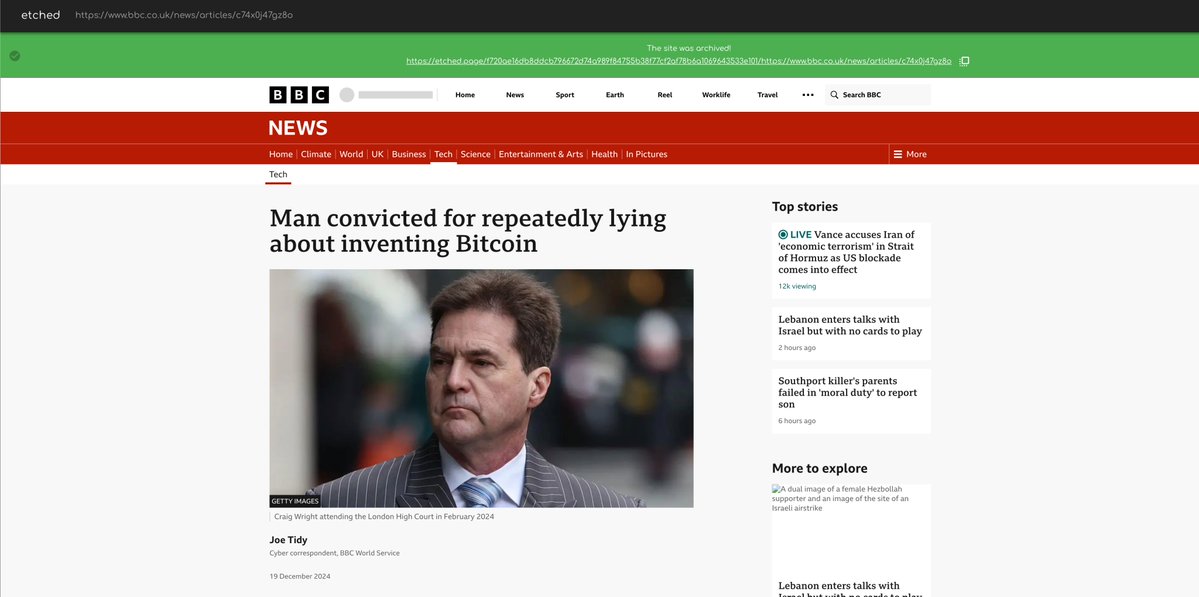Screen dimensions: 1199x597
Task: Select In Pictures section
Action: click(646, 154)
